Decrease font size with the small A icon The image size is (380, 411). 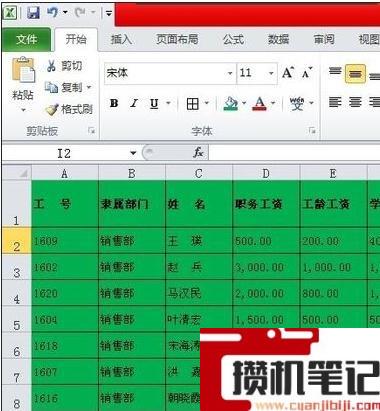[307, 73]
